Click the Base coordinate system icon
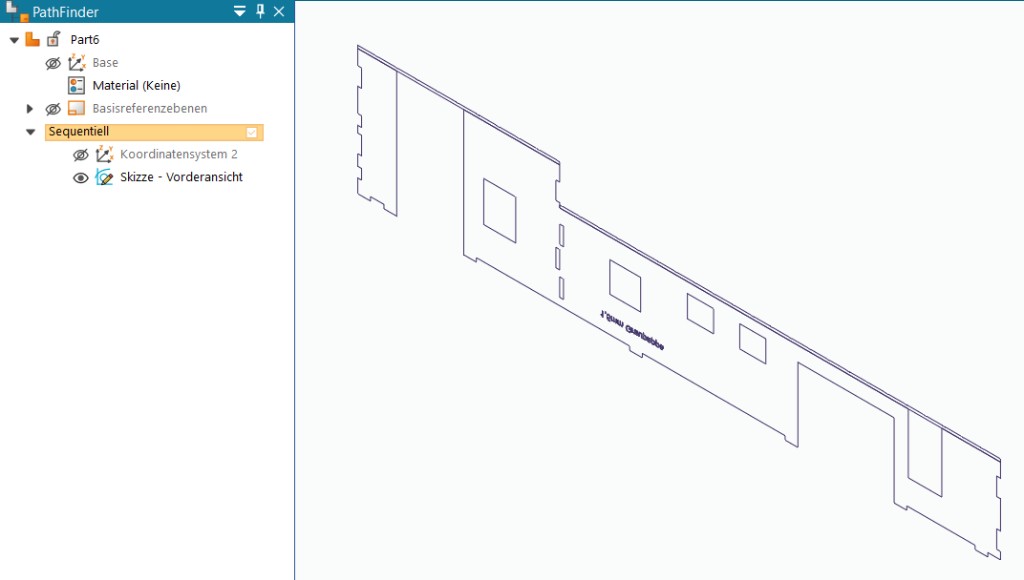The height and width of the screenshot is (580, 1024). tap(77, 63)
